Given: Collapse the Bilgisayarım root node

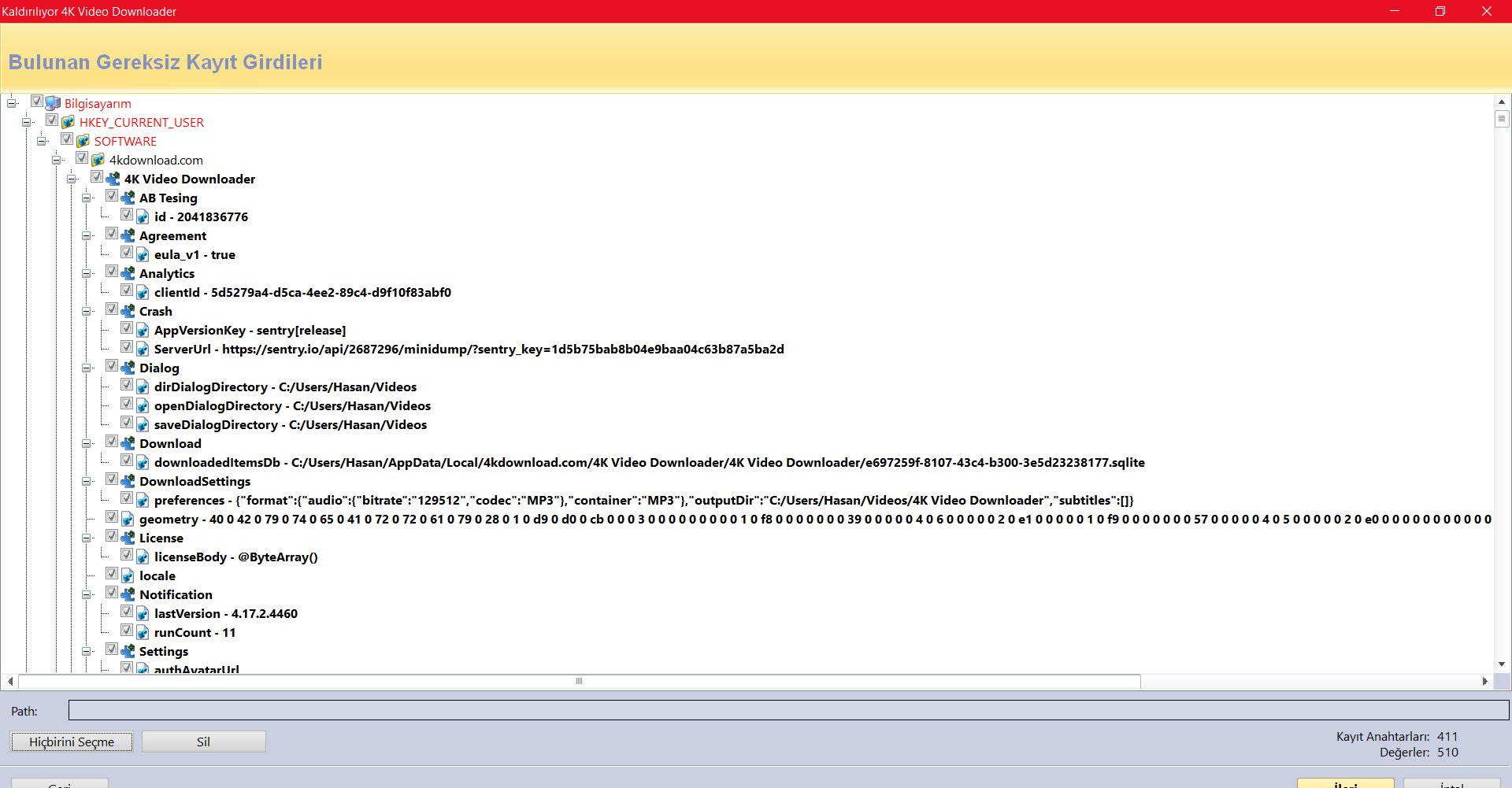Looking at the screenshot, I should 12,103.
